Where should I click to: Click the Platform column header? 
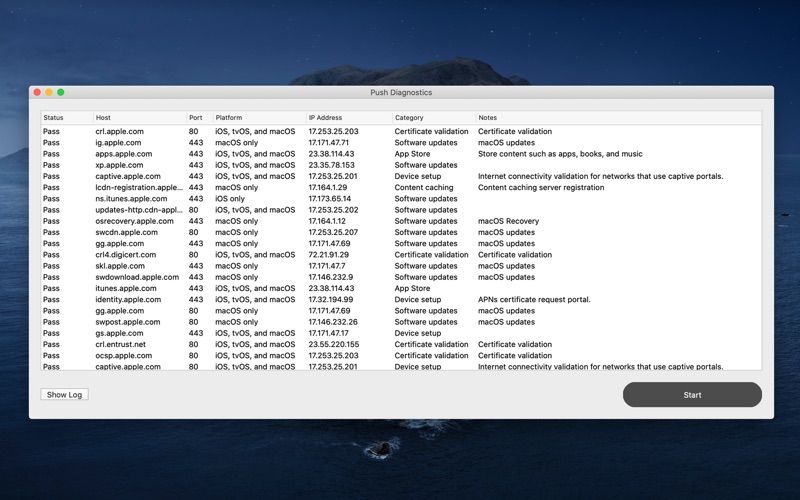point(259,117)
